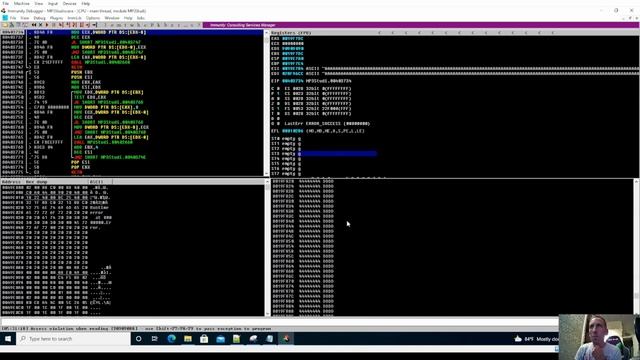Click the access violation status bar message
The height and width of the screenshot is (360, 640).
coord(136,329)
